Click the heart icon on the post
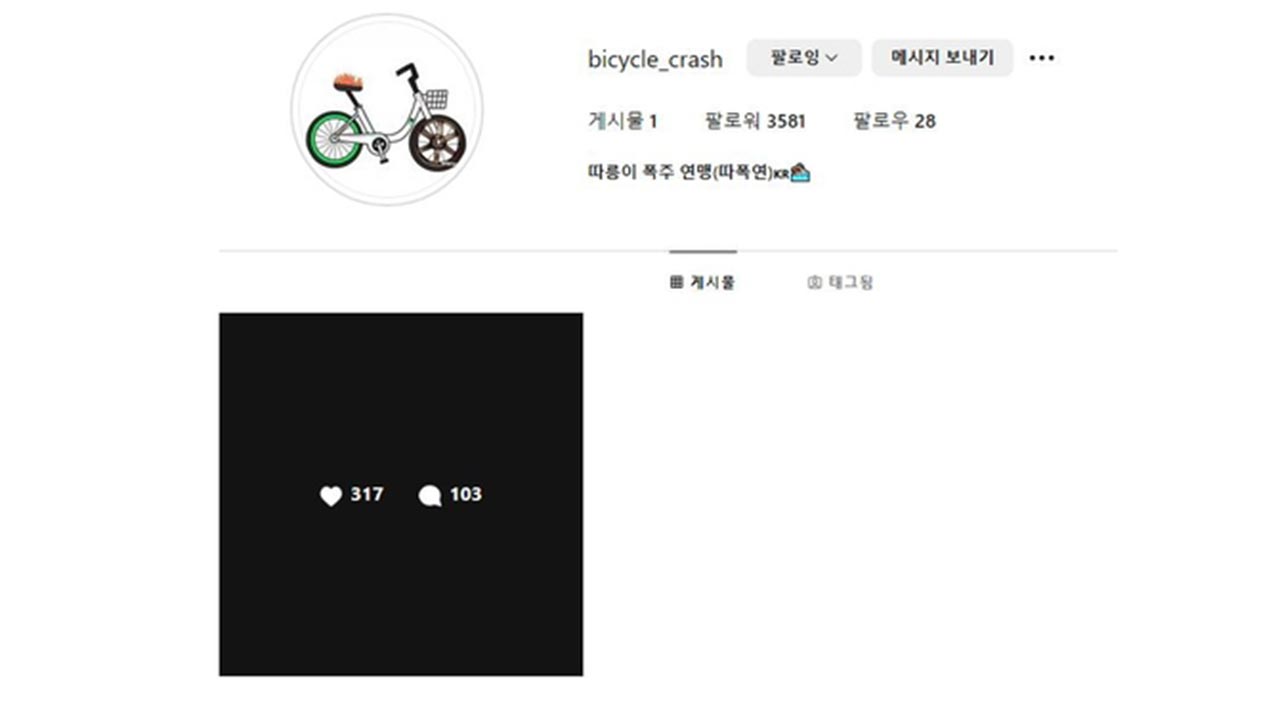Image resolution: width=1280 pixels, height=720 pixels. point(331,495)
